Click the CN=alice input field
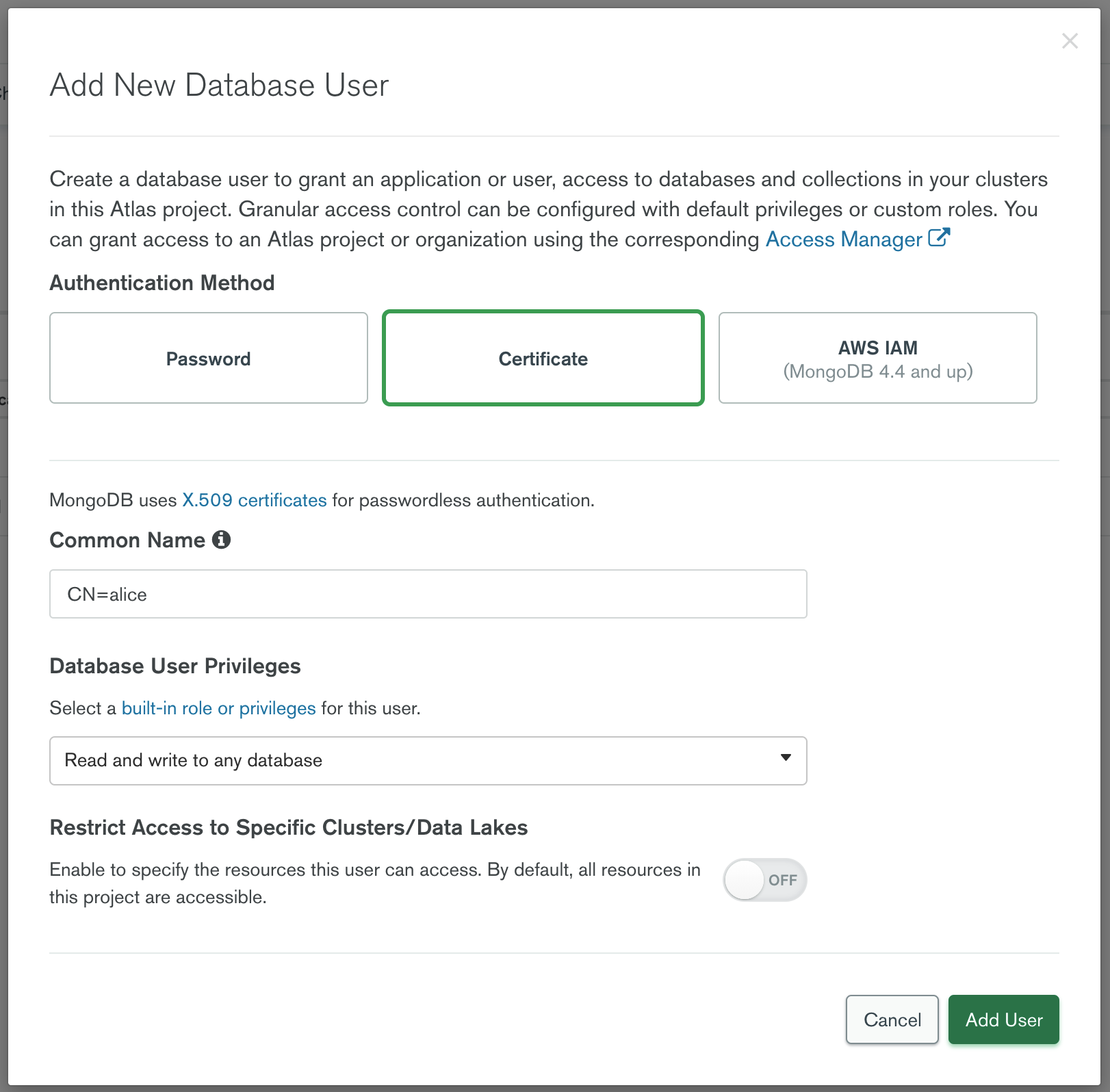This screenshot has width=1110, height=1092. point(428,594)
